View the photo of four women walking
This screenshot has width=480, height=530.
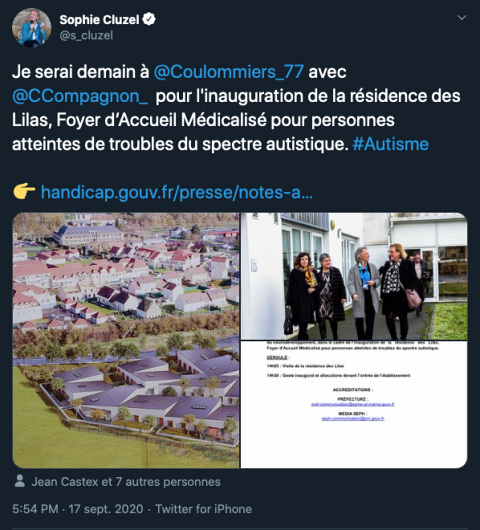pos(354,276)
